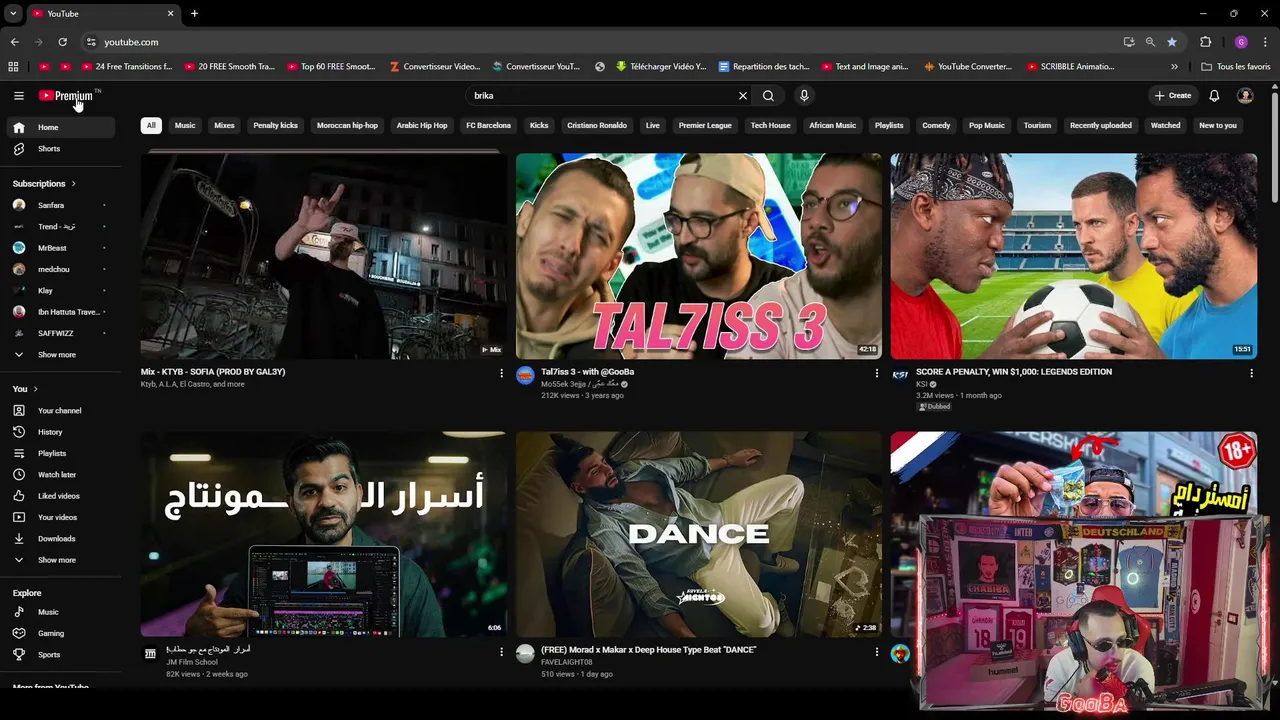Clear the search box with the X
Screen dimensions: 1280x720
(x=743, y=96)
